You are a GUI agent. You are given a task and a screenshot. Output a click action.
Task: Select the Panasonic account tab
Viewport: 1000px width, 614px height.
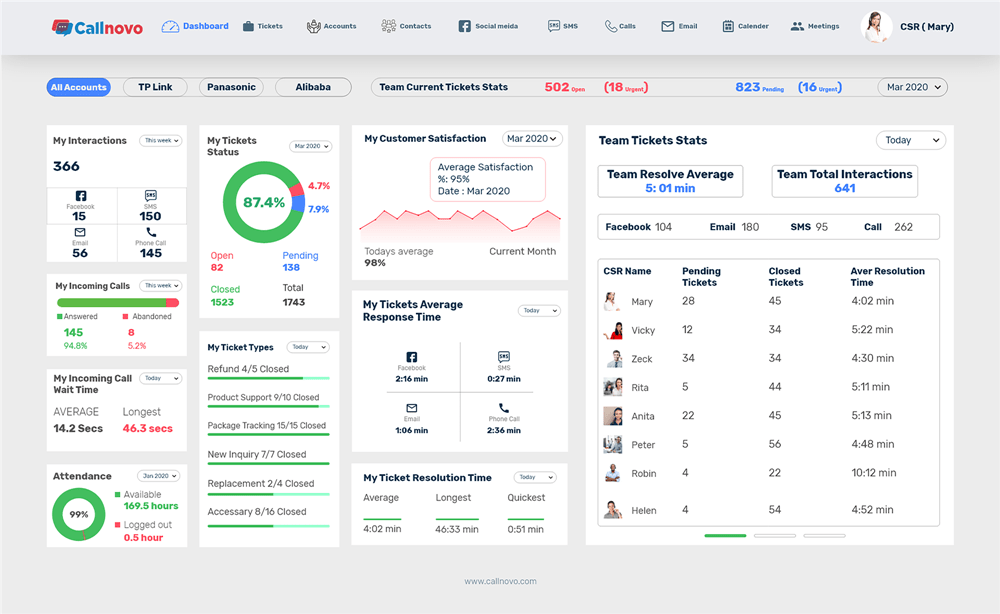(x=231, y=87)
